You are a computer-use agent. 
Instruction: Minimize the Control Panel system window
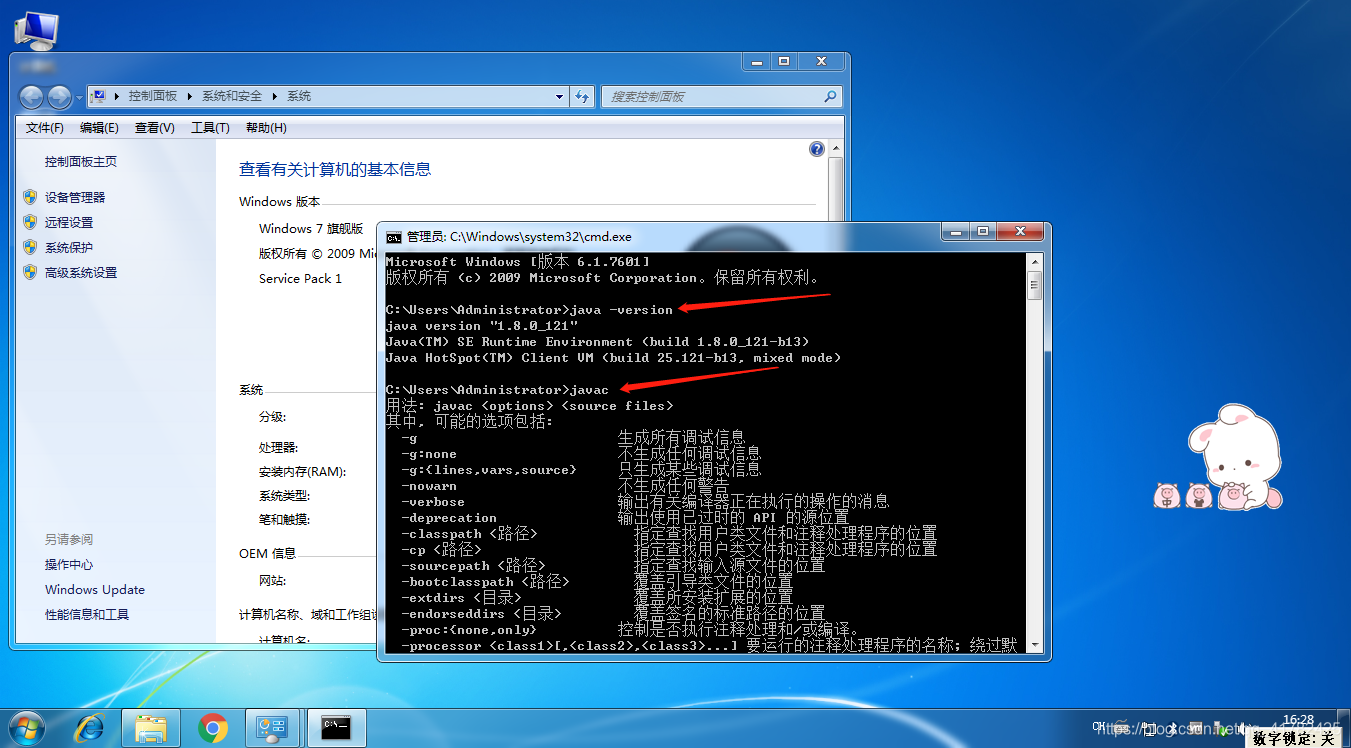tap(758, 61)
